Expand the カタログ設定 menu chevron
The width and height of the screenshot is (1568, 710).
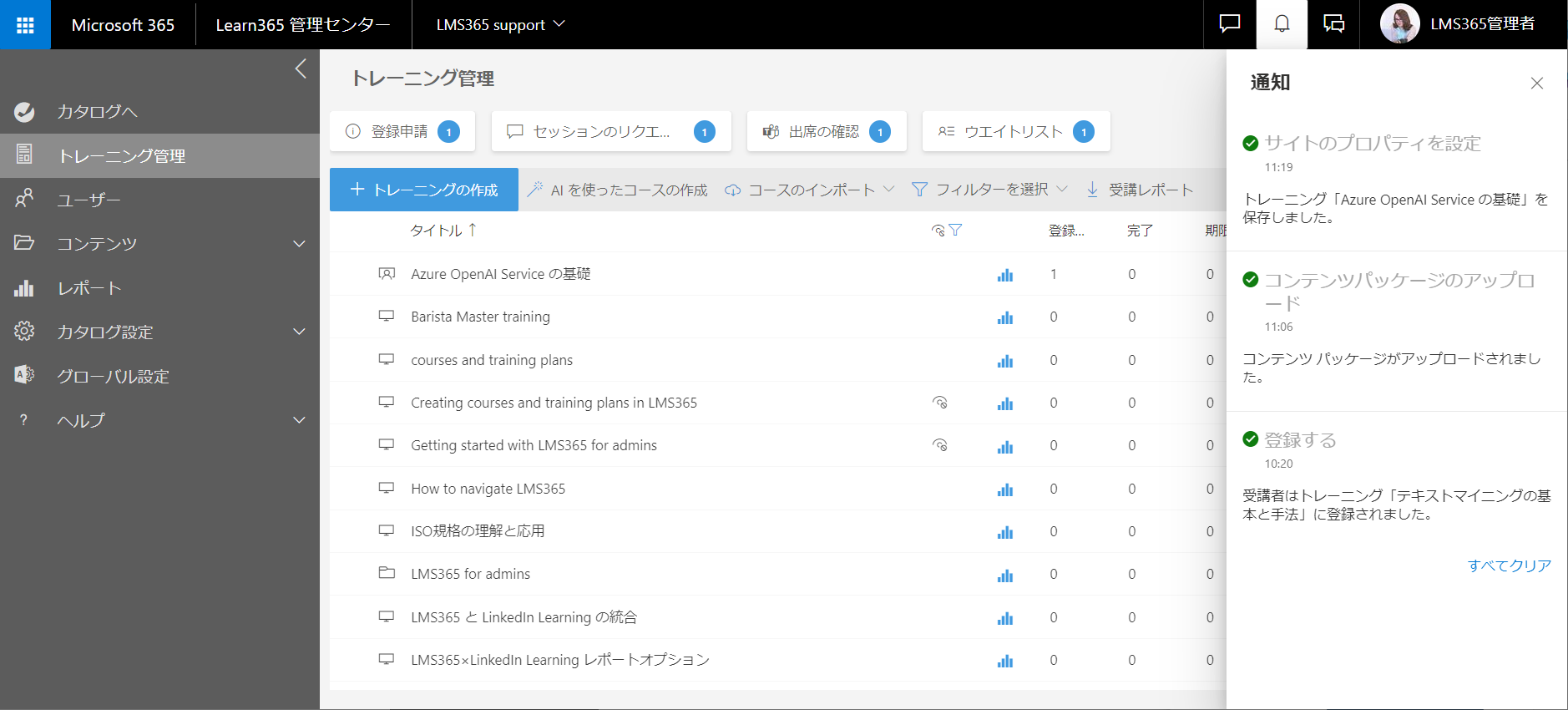point(299,332)
